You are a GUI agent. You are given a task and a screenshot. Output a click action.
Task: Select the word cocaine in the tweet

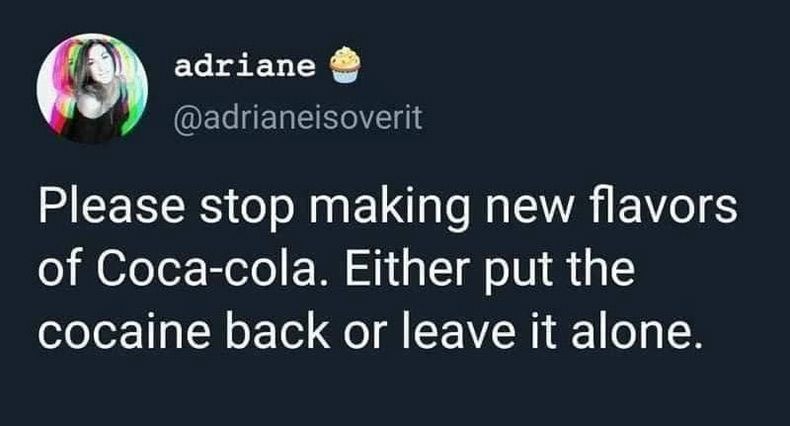pos(124,331)
